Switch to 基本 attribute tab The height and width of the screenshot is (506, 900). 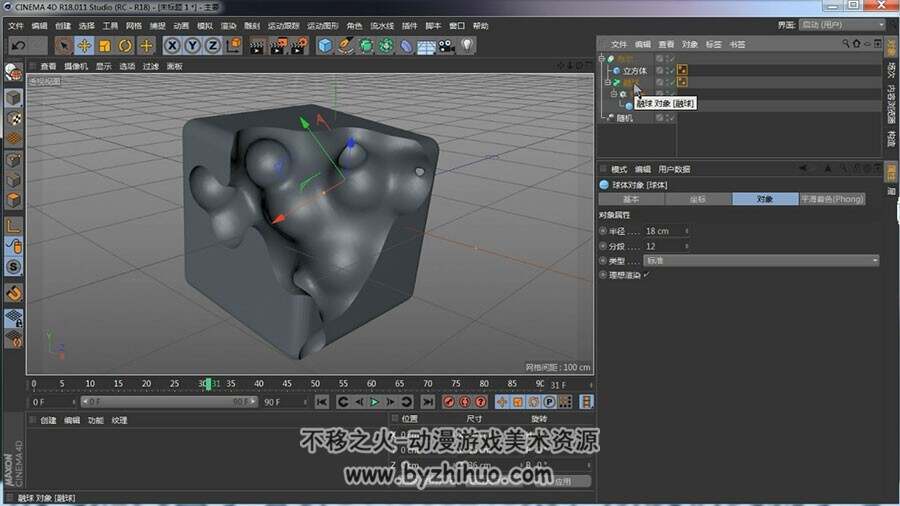(631, 199)
